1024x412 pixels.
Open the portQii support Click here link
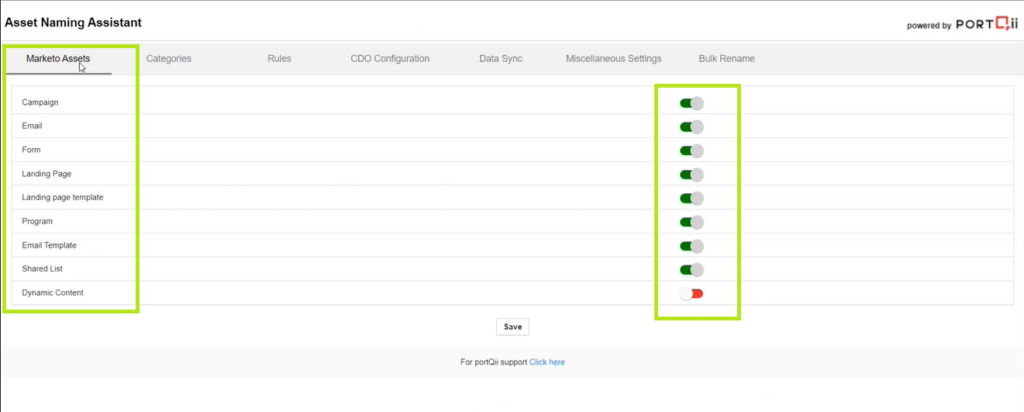pos(547,362)
